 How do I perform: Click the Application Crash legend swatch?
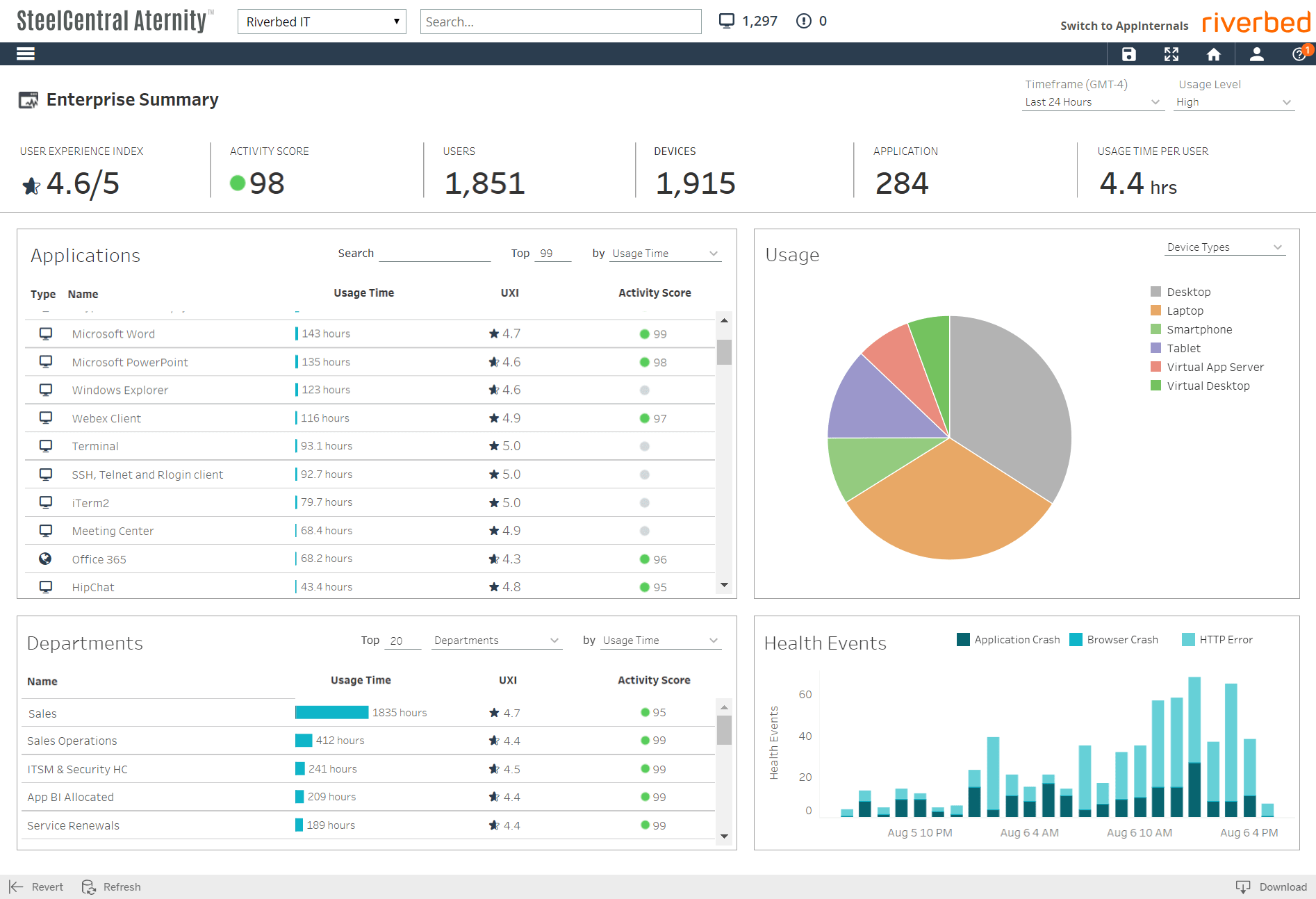pos(963,640)
